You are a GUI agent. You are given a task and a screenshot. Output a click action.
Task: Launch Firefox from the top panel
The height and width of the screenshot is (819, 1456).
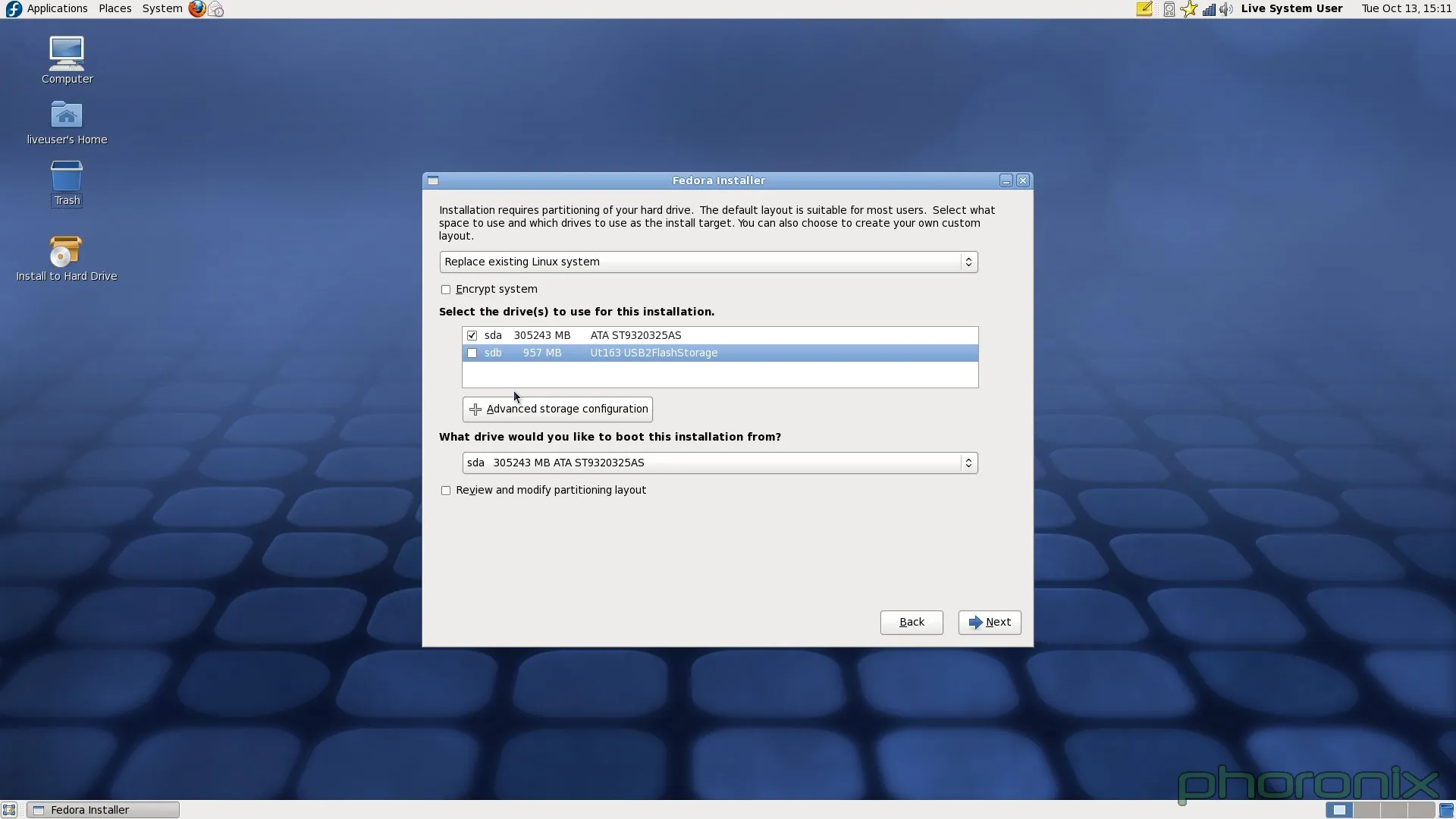click(197, 8)
